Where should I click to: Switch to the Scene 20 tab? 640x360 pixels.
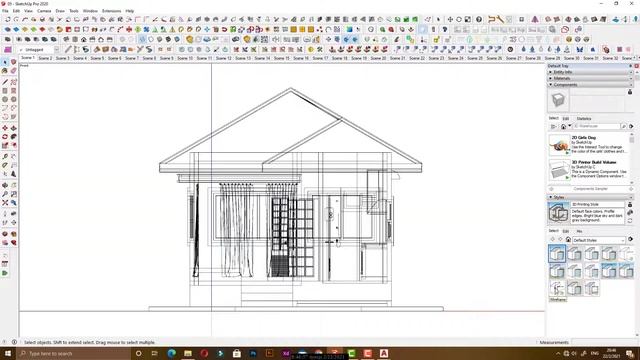tap(378, 58)
